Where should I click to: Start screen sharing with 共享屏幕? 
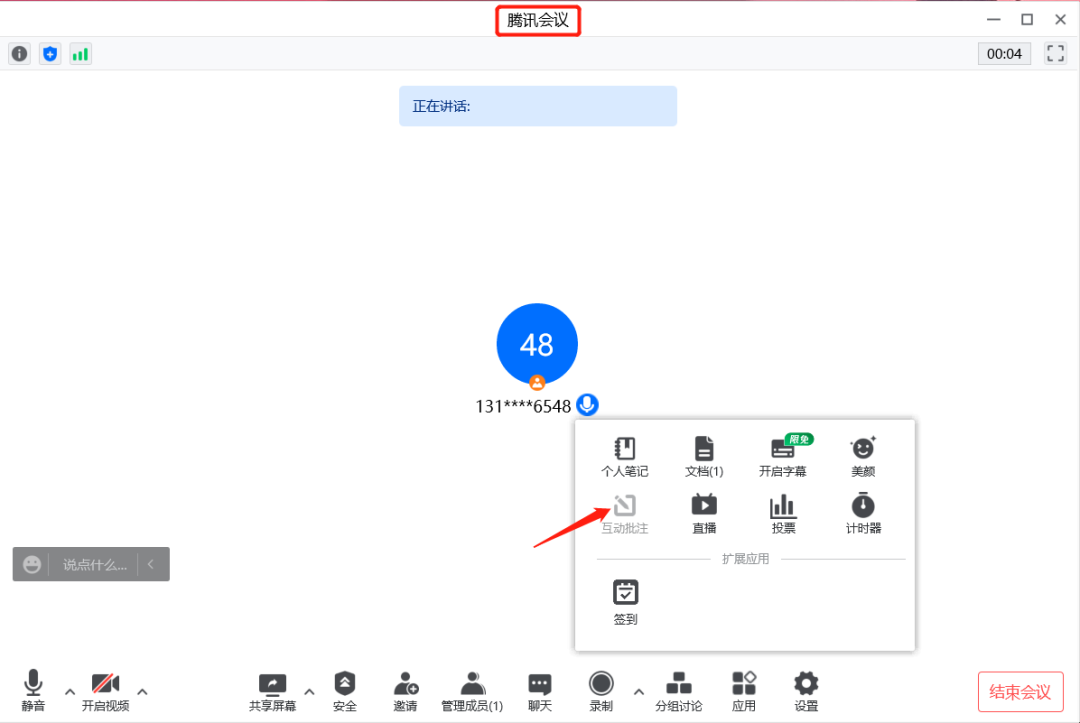pyautogui.click(x=272, y=691)
